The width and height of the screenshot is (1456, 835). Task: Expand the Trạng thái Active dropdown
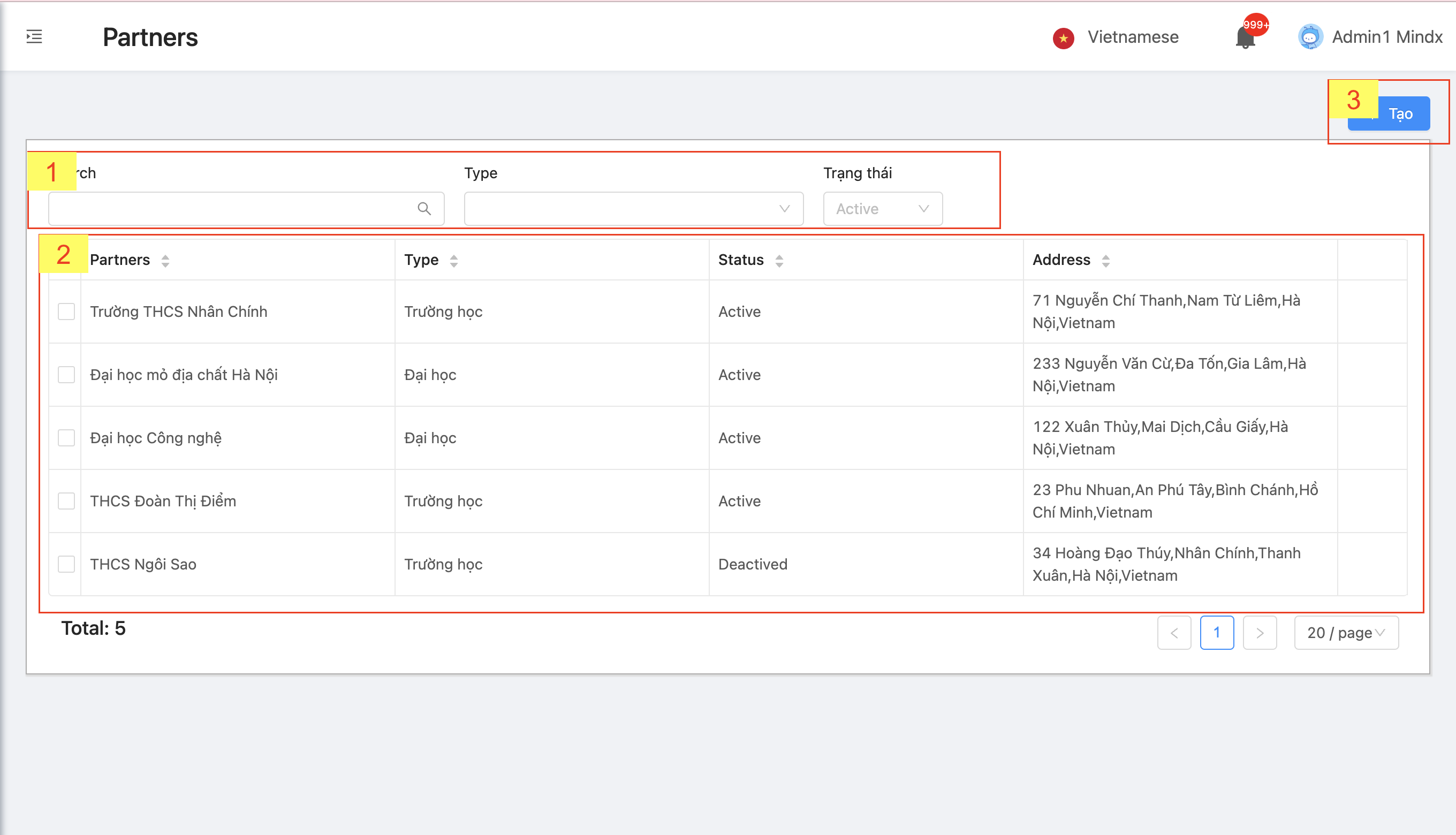point(882,209)
